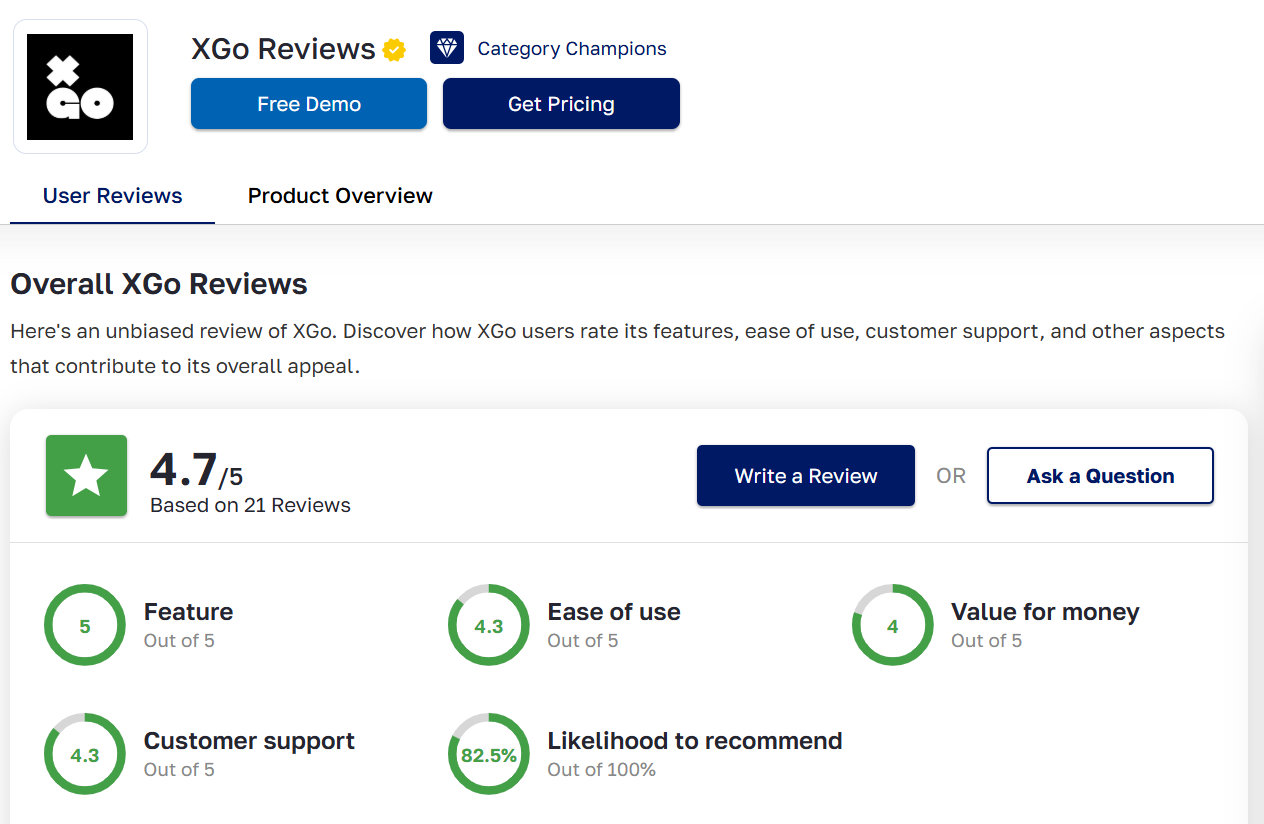Click the Category Champions diamond icon
Viewport: 1264px width, 824px height.
point(447,48)
